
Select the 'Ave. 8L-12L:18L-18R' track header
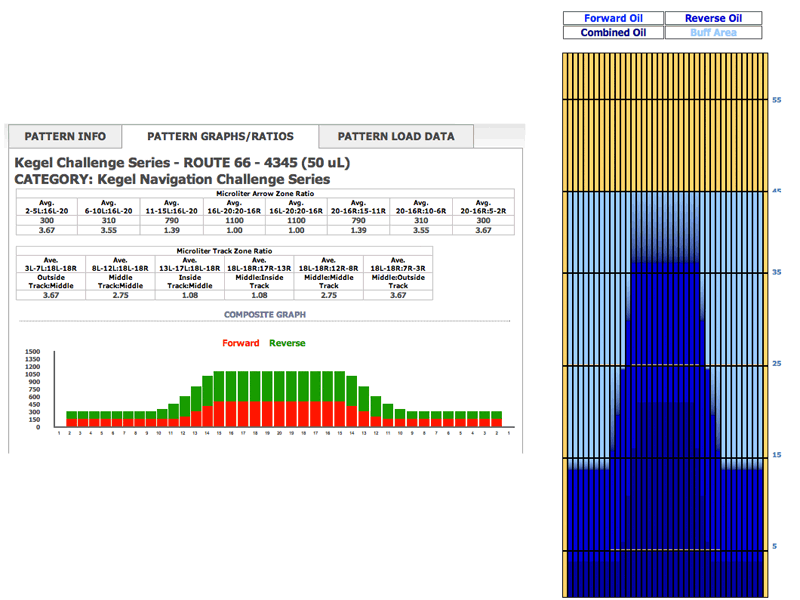point(120,264)
